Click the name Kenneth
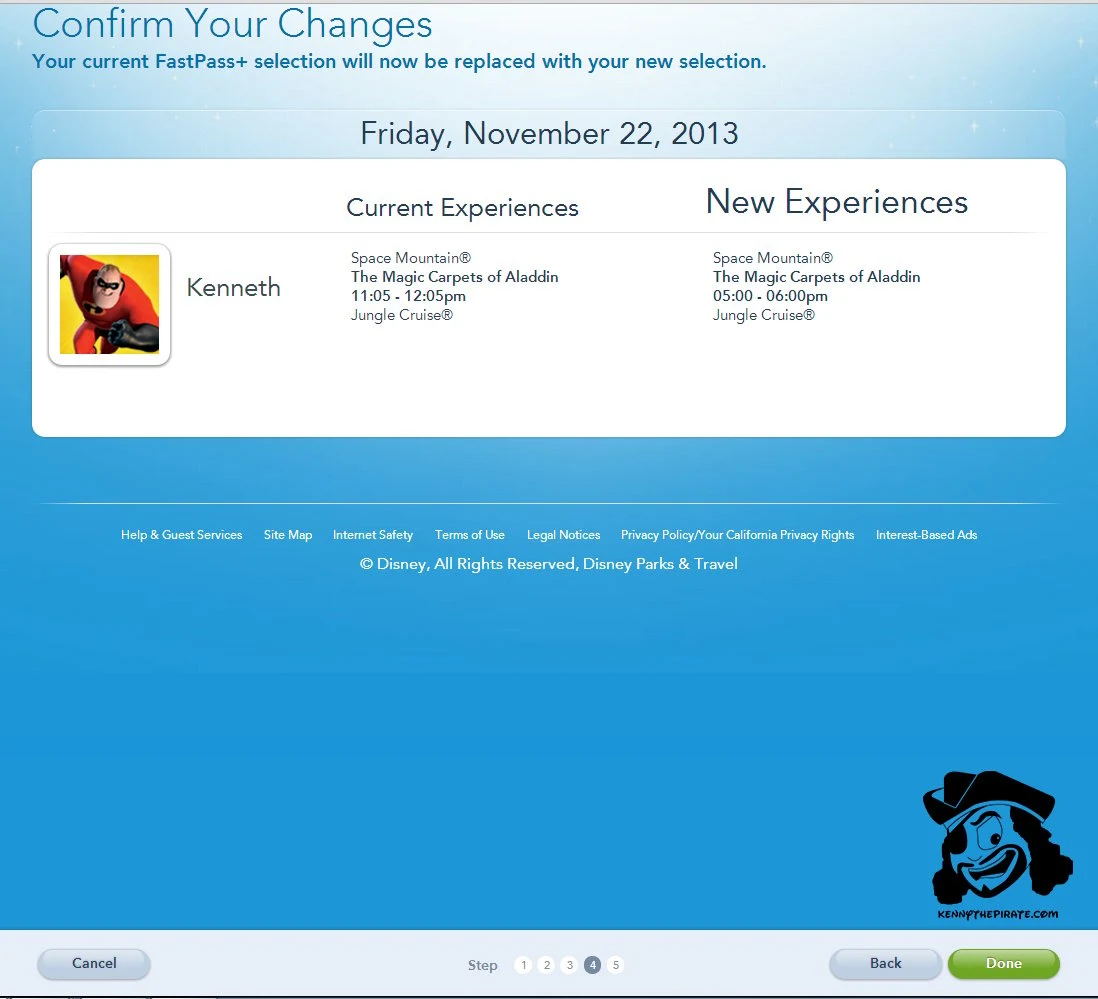 tap(233, 287)
